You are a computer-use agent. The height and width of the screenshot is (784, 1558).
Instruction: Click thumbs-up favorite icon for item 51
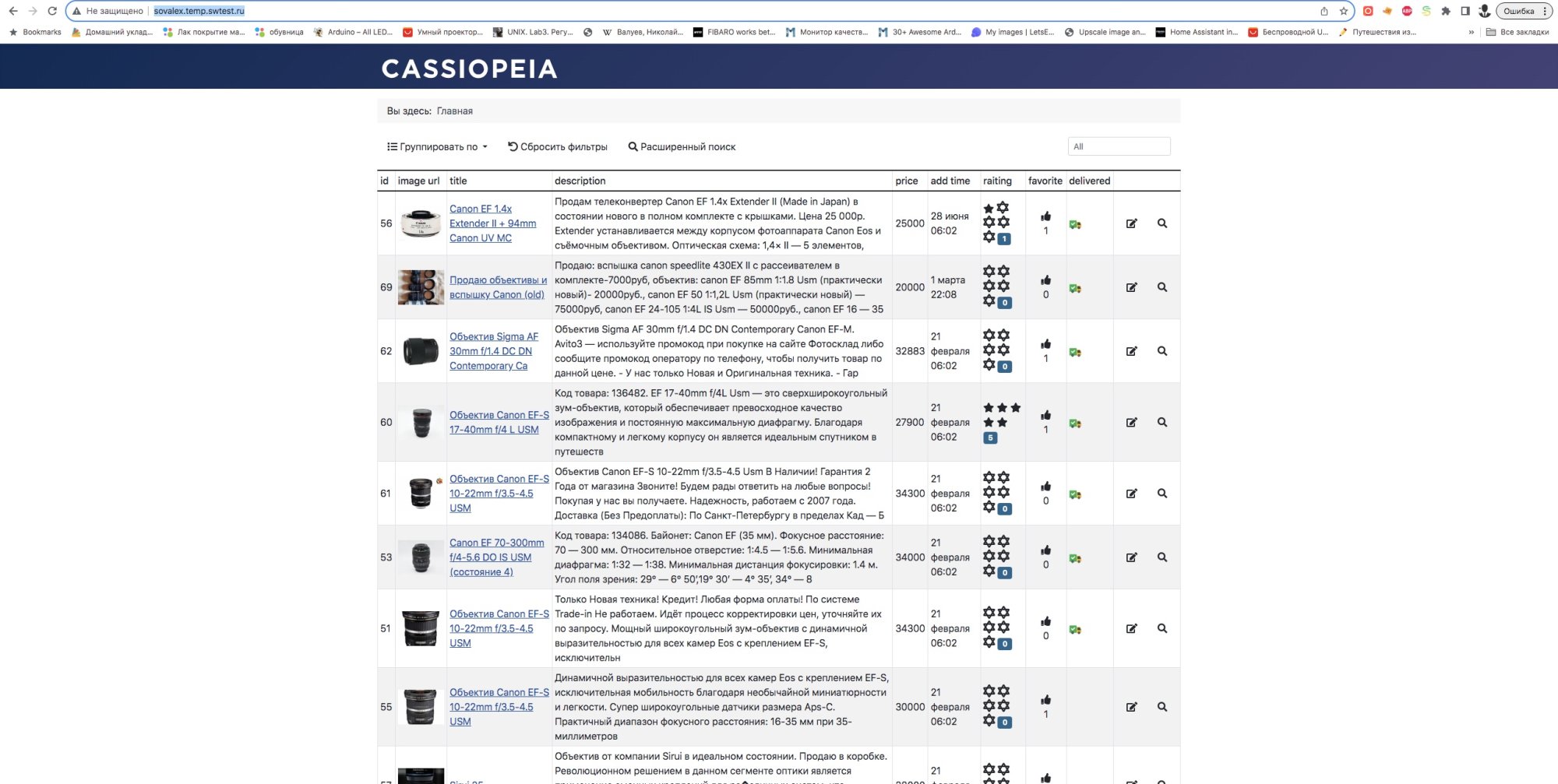click(1045, 621)
